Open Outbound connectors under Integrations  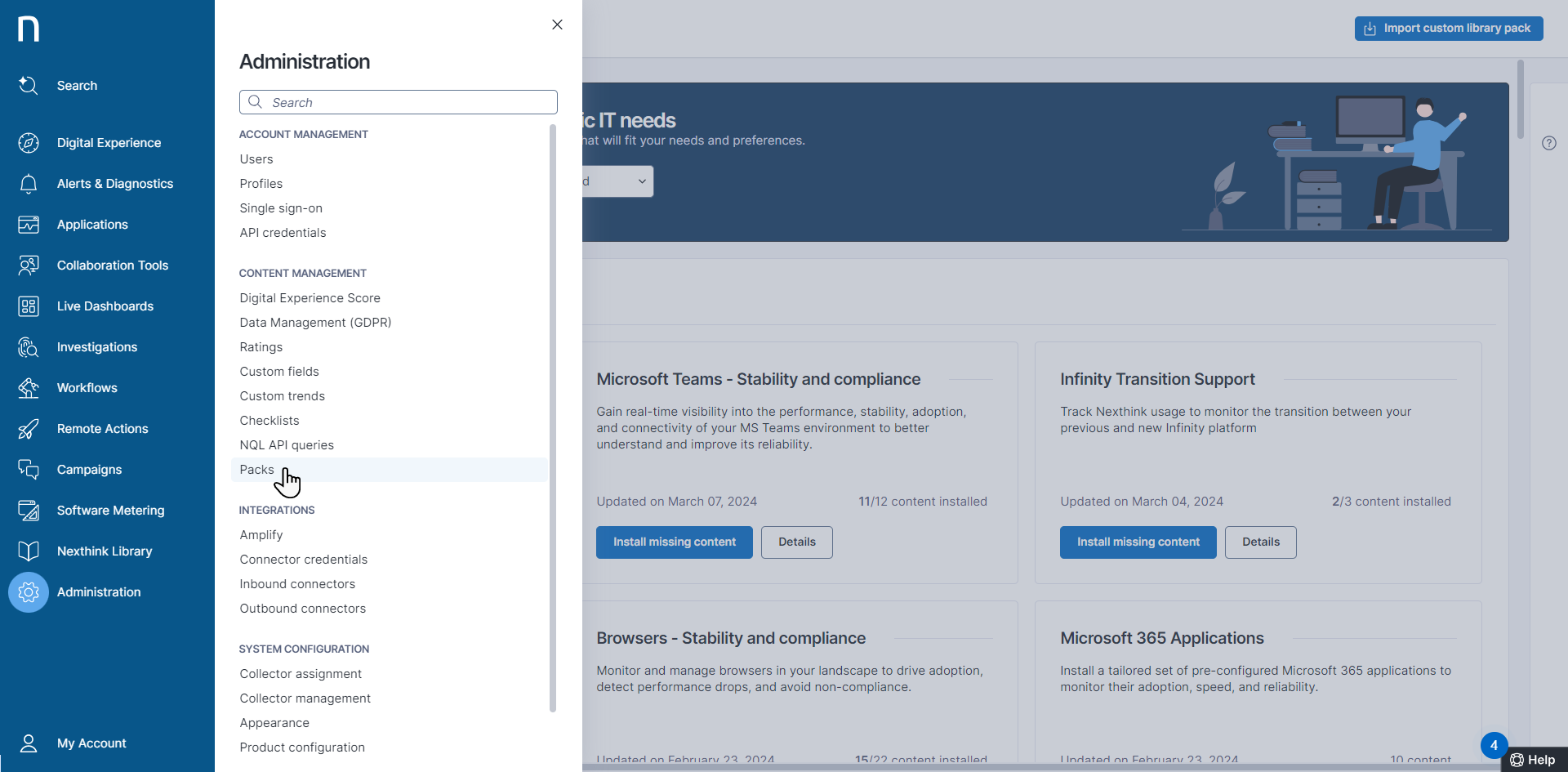302,609
